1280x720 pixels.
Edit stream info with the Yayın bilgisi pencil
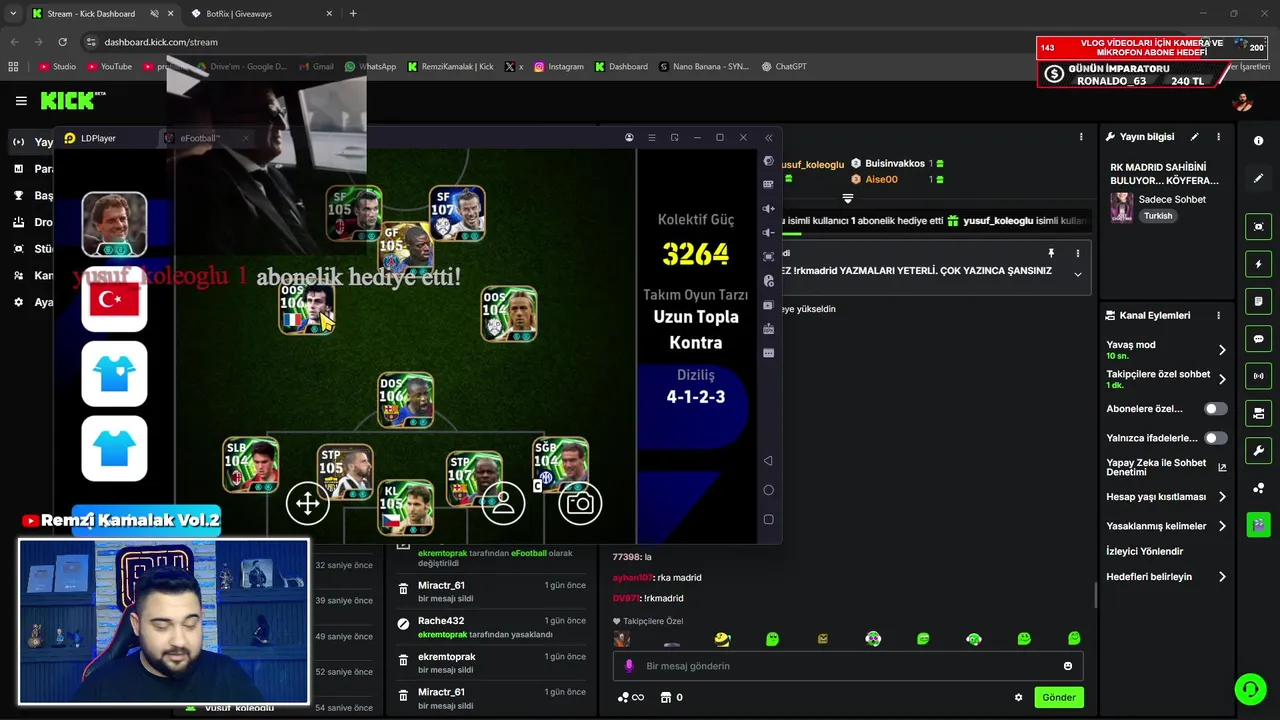click(1194, 137)
